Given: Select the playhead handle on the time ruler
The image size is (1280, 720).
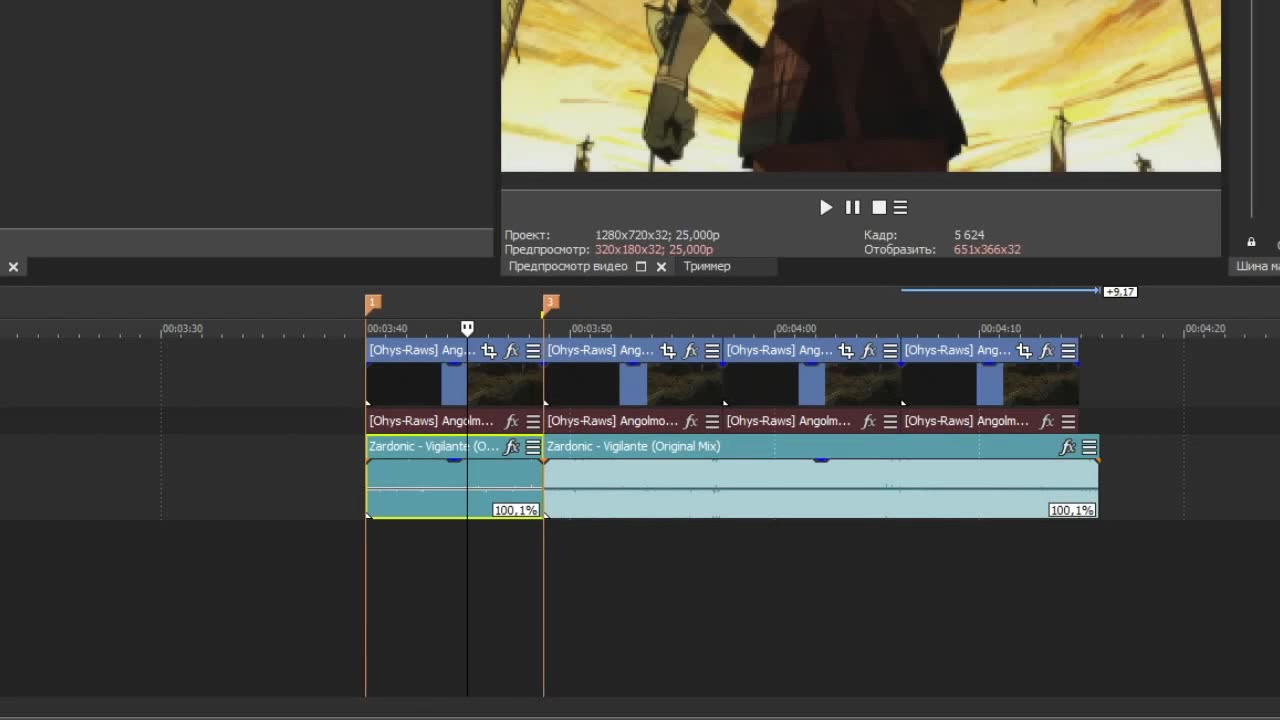Looking at the screenshot, I should coord(467,328).
